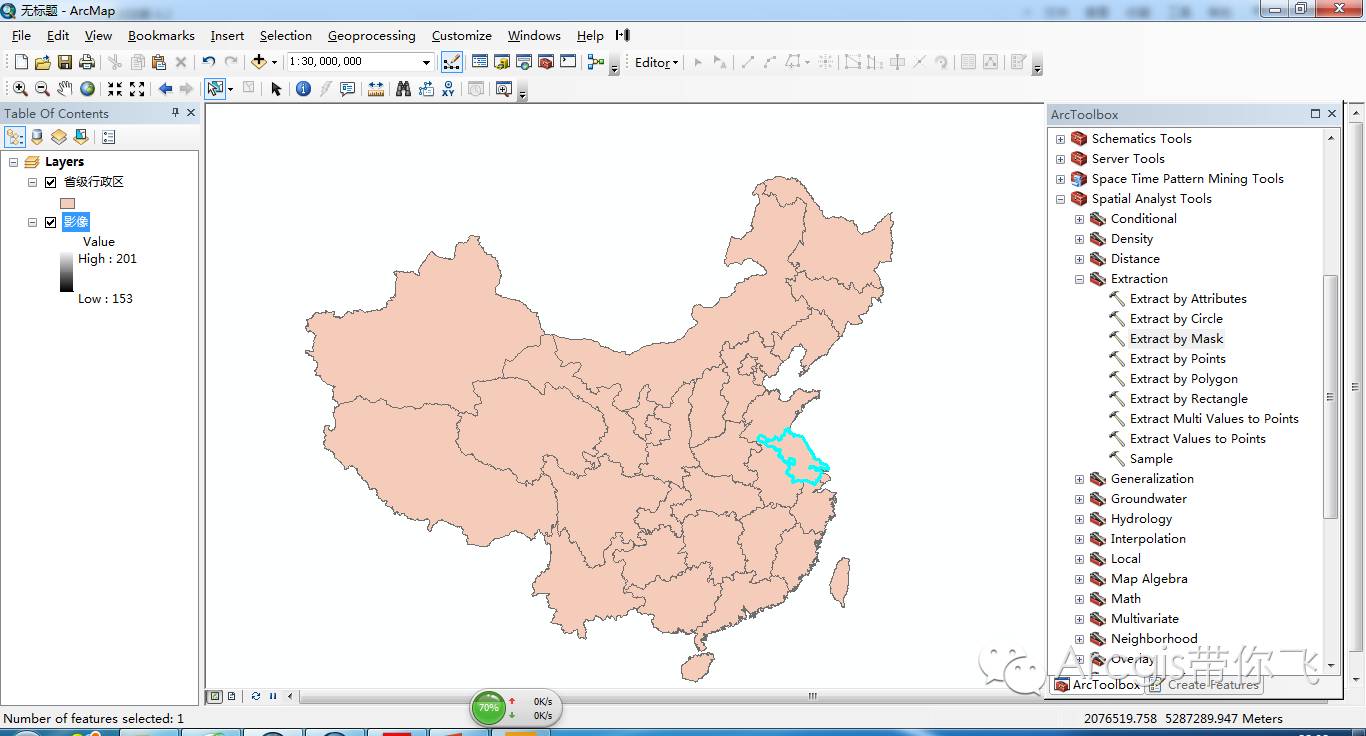This screenshot has height=736, width=1366.
Task: Activate the Select Features tool
Action: [x=215, y=89]
